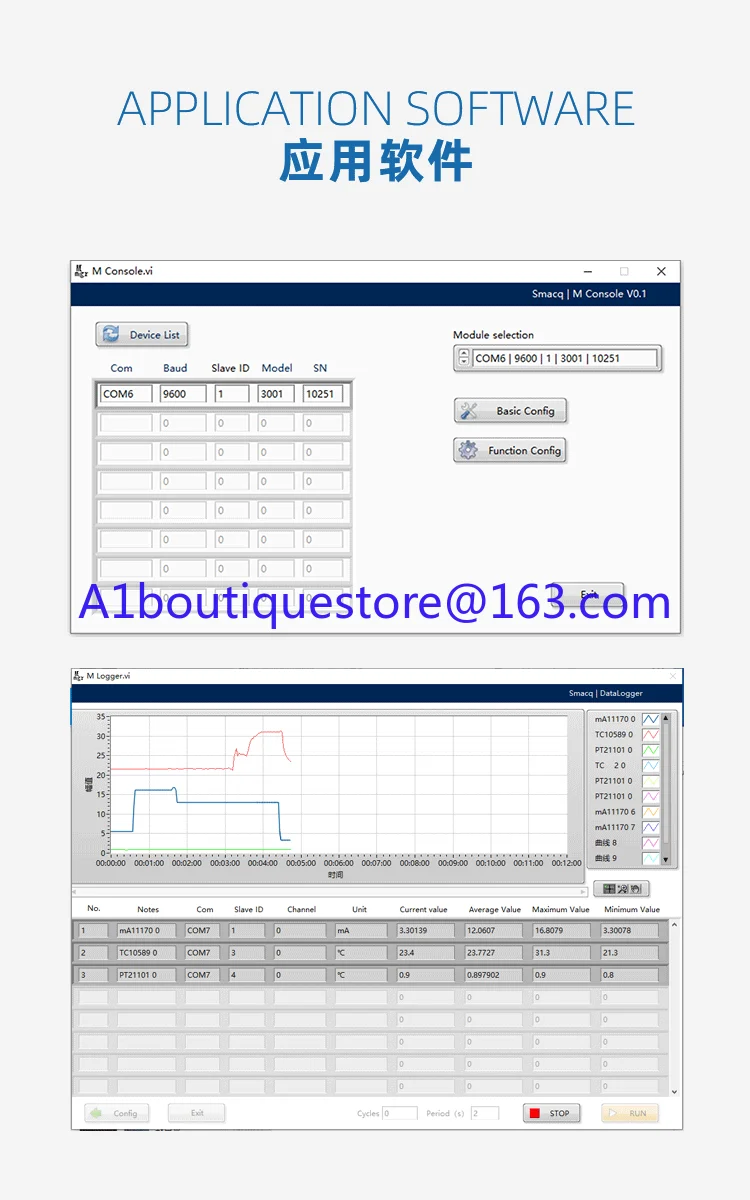
Task: Click the plot legend scroll up arrow
Action: pyautogui.click(x=666, y=718)
